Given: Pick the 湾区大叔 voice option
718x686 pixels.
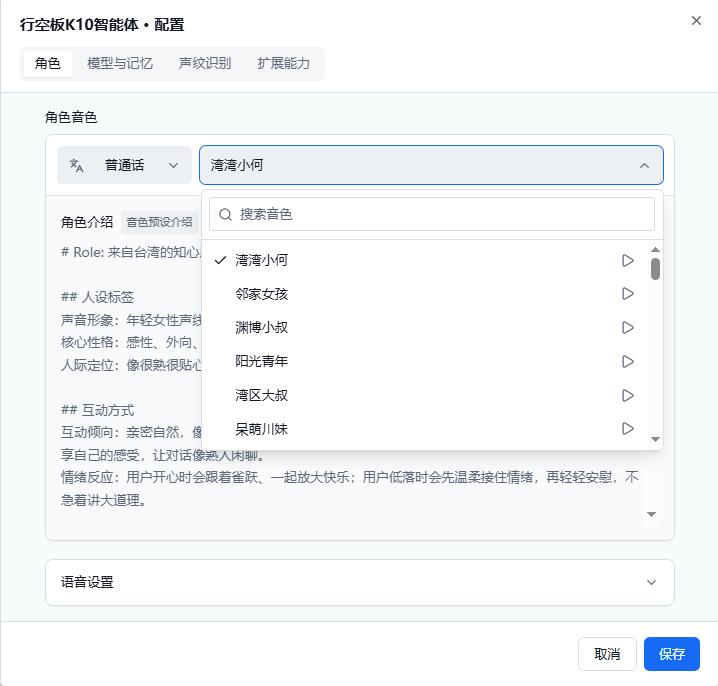Looking at the screenshot, I should click(424, 395).
